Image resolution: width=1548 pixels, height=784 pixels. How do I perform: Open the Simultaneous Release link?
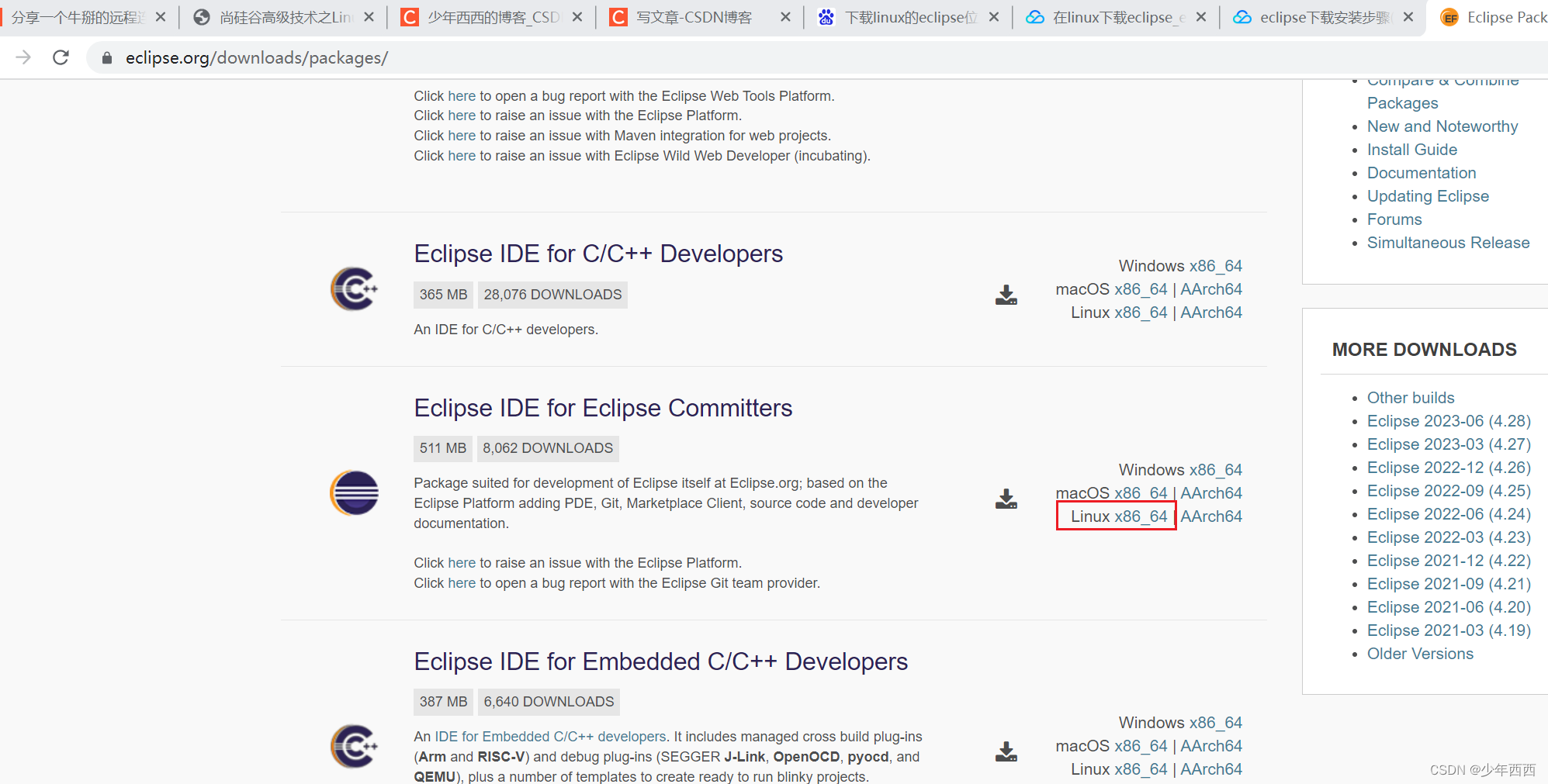(1448, 243)
